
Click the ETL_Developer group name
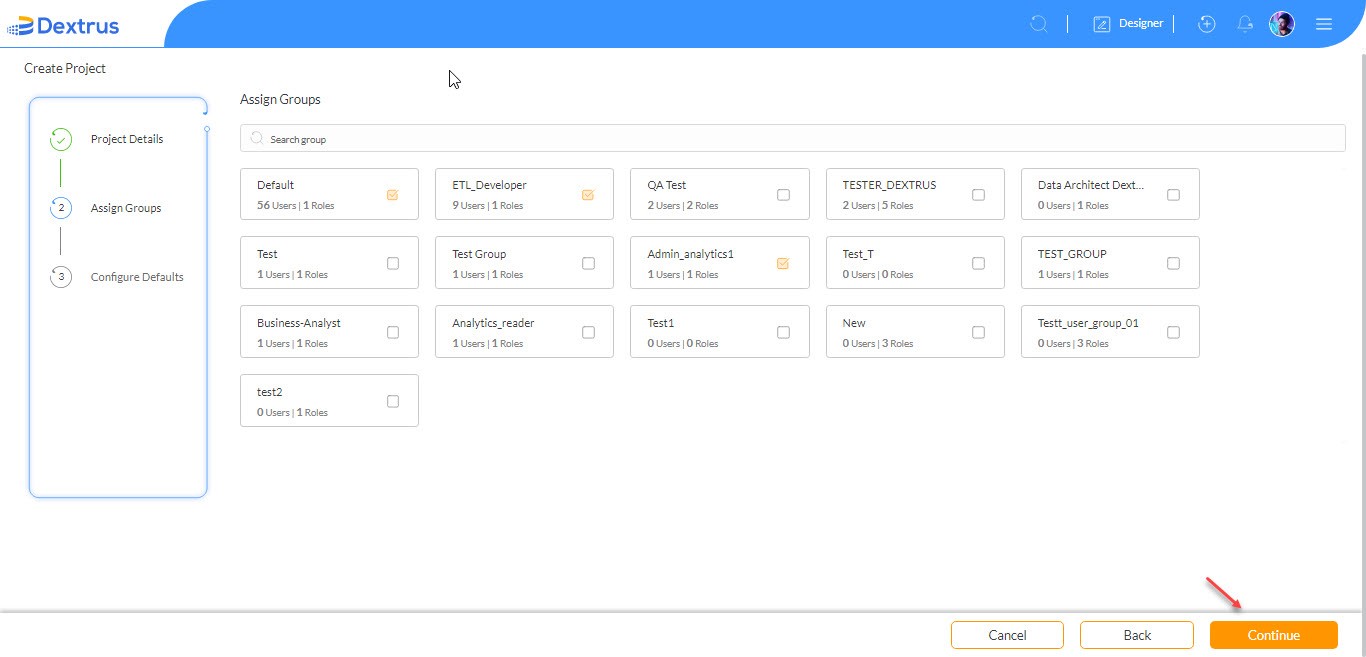click(x=489, y=185)
